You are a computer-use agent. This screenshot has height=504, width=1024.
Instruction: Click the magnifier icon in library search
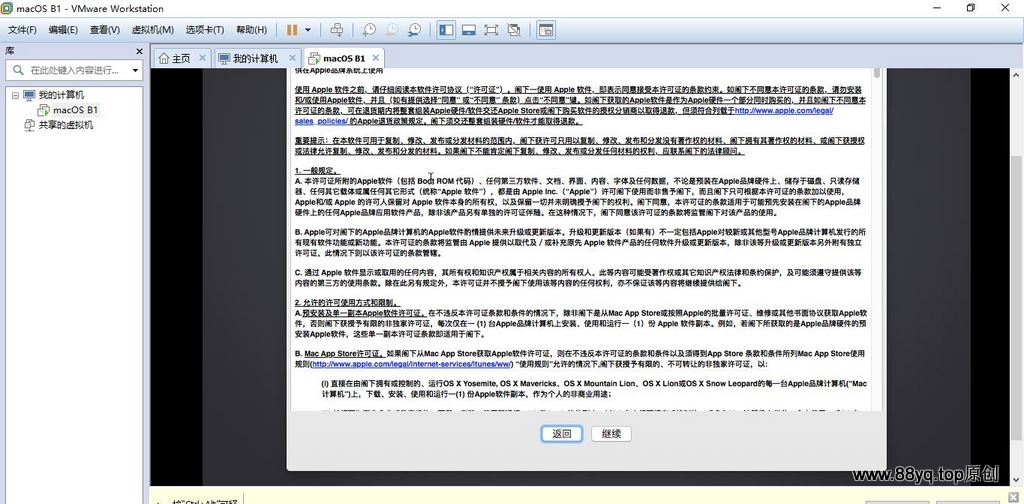pos(18,70)
